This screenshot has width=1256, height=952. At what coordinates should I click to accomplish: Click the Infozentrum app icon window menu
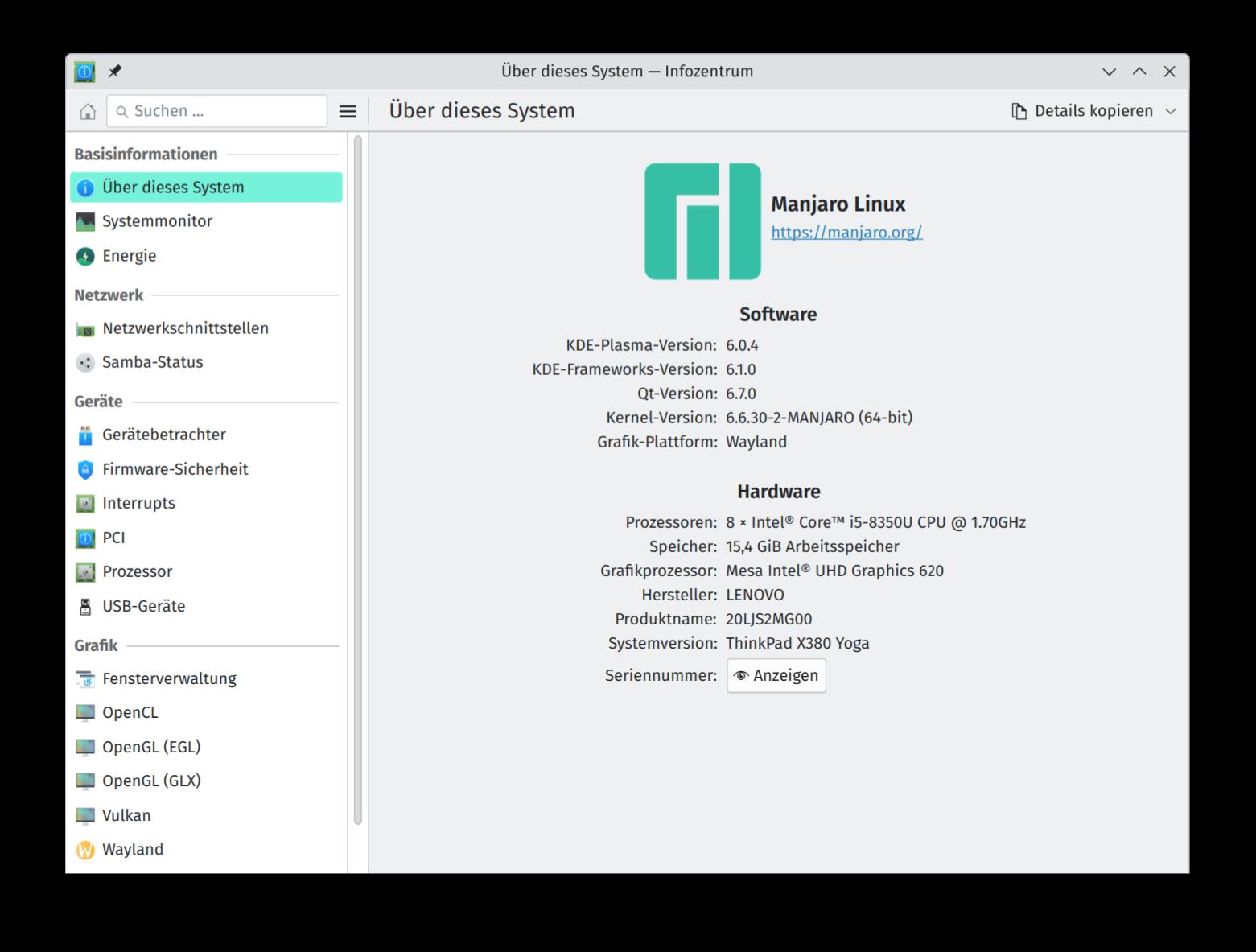(x=84, y=72)
